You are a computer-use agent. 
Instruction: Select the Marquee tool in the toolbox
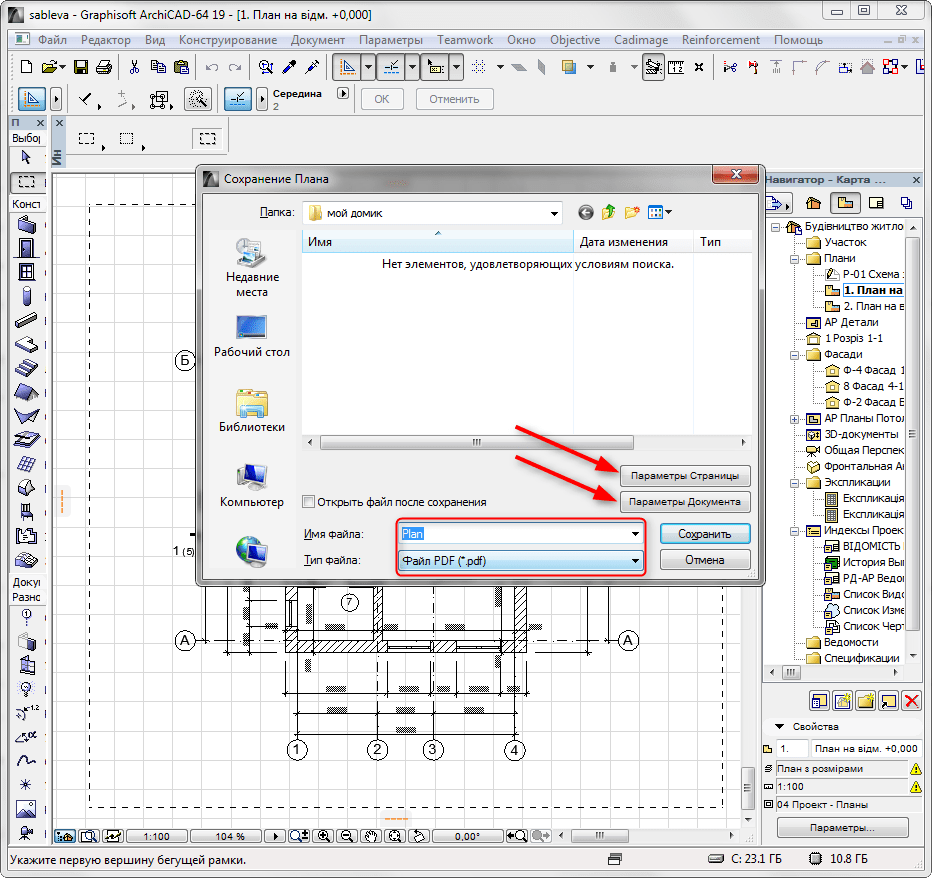point(27,182)
